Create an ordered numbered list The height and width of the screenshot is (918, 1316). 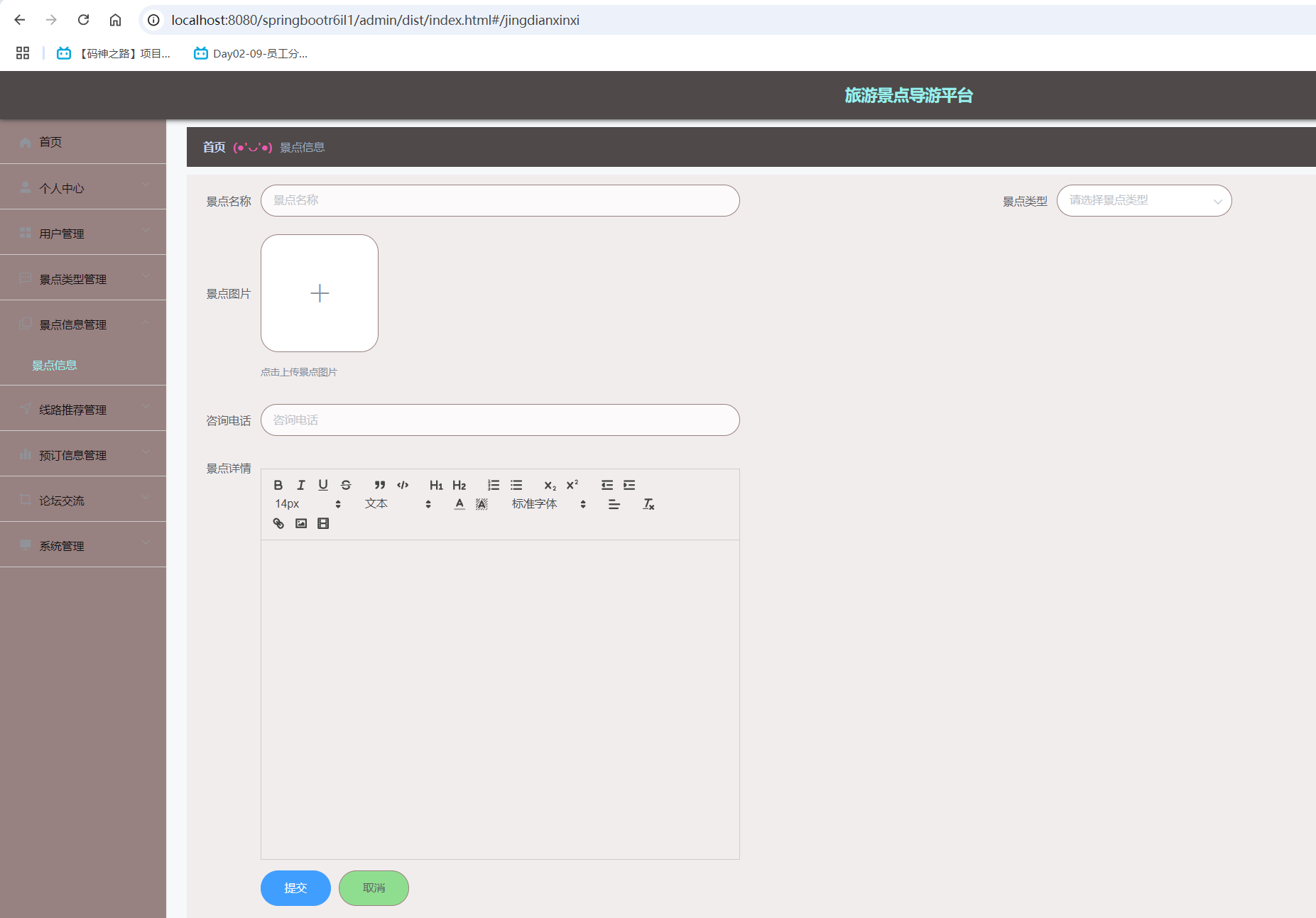coord(494,485)
